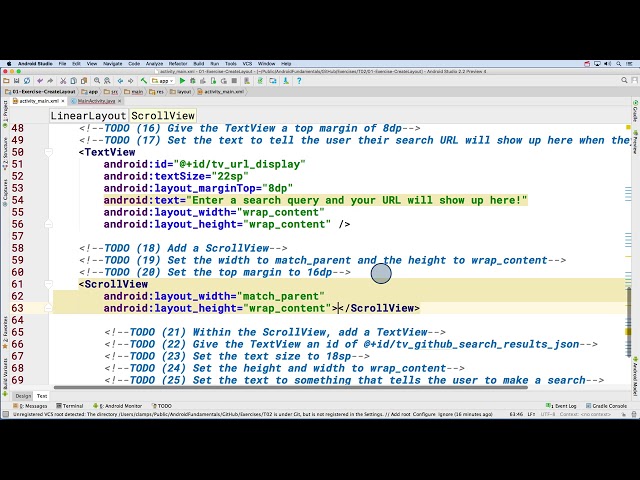Switch to the Design editor tab
The height and width of the screenshot is (480, 640).
point(23,396)
